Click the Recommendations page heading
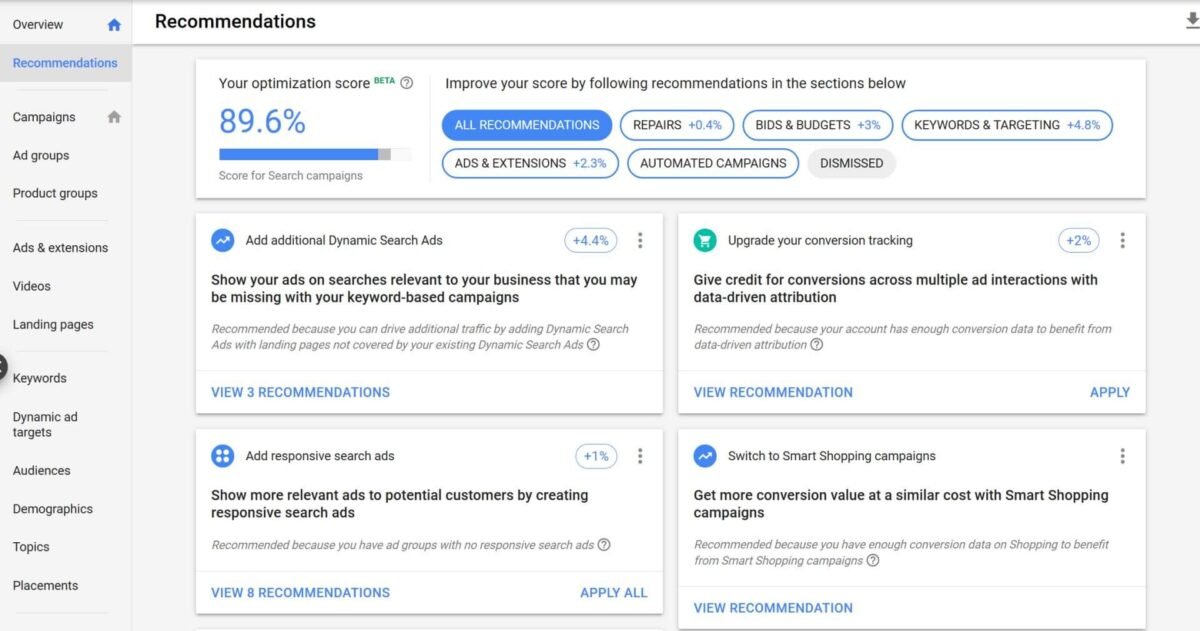Viewport: 1200px width, 631px height. click(235, 21)
